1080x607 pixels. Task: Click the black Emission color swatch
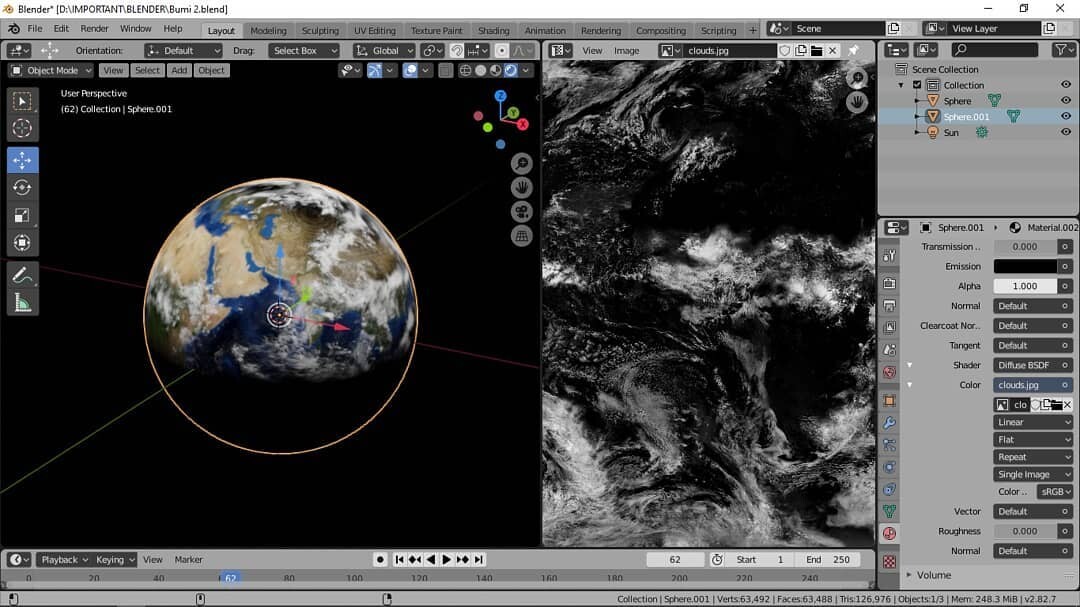(x=1024, y=266)
